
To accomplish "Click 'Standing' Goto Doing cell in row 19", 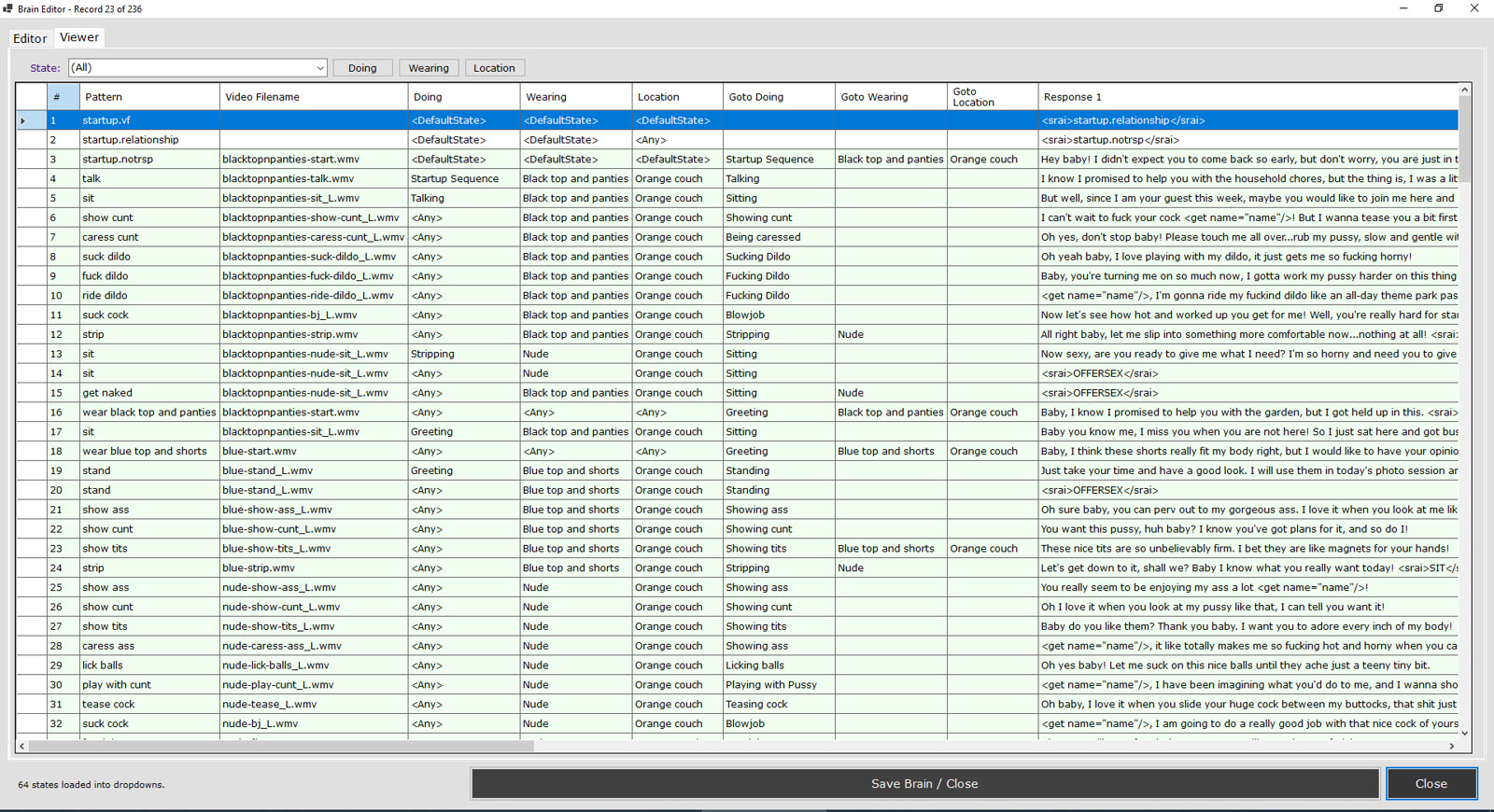I will [x=780, y=471].
